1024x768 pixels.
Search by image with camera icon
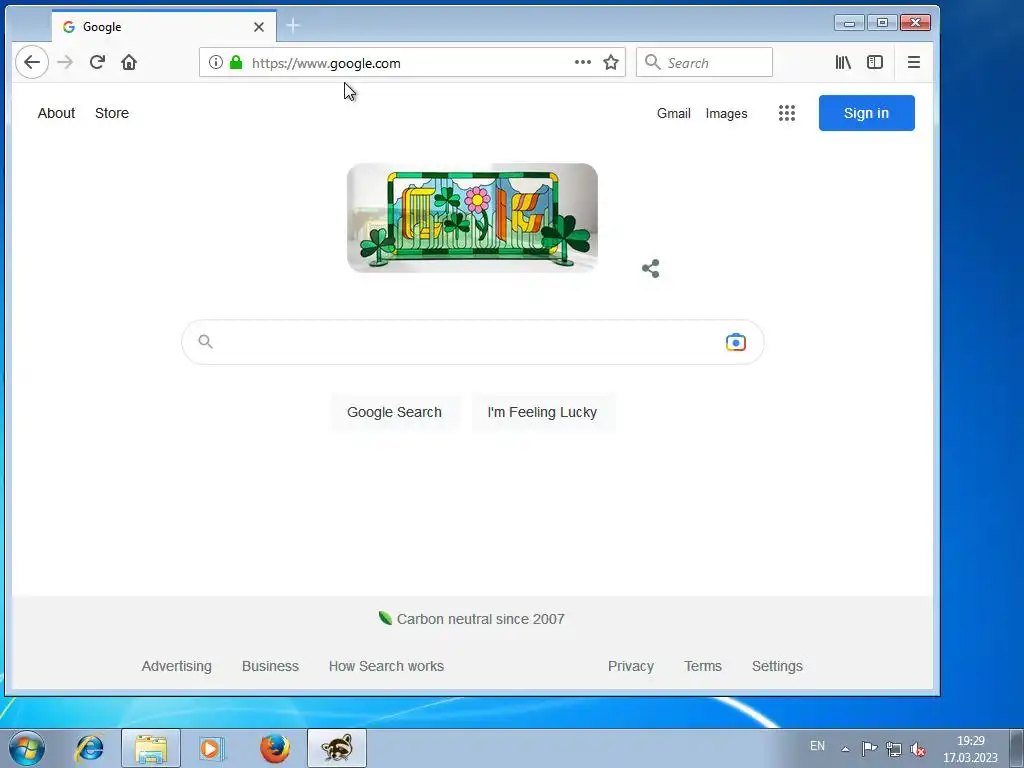point(735,342)
